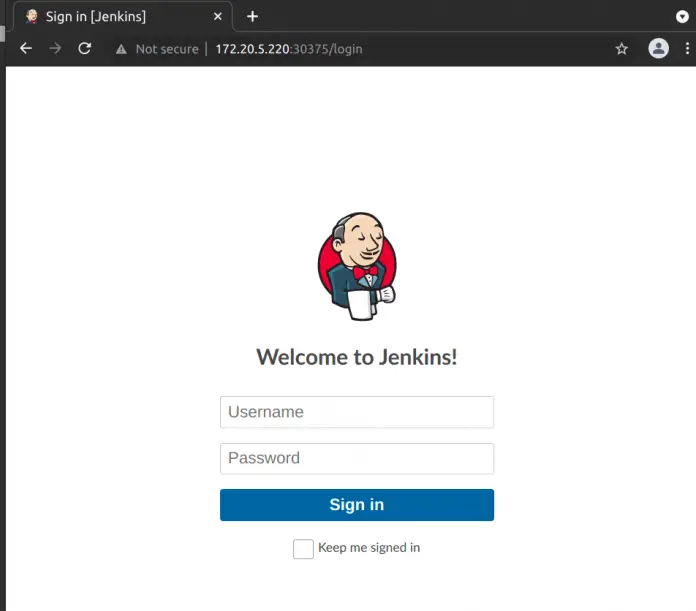This screenshot has width=696, height=611.
Task: Select the Sign in [Jenkins] tab
Action: click(110, 17)
